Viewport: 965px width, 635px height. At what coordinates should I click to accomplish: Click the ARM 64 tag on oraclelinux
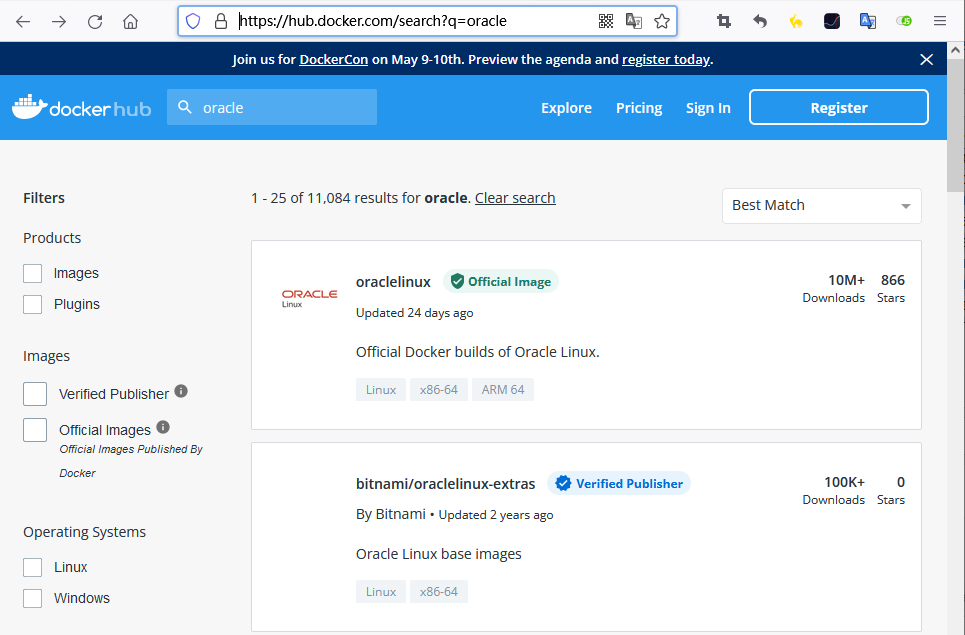pyautogui.click(x=503, y=389)
